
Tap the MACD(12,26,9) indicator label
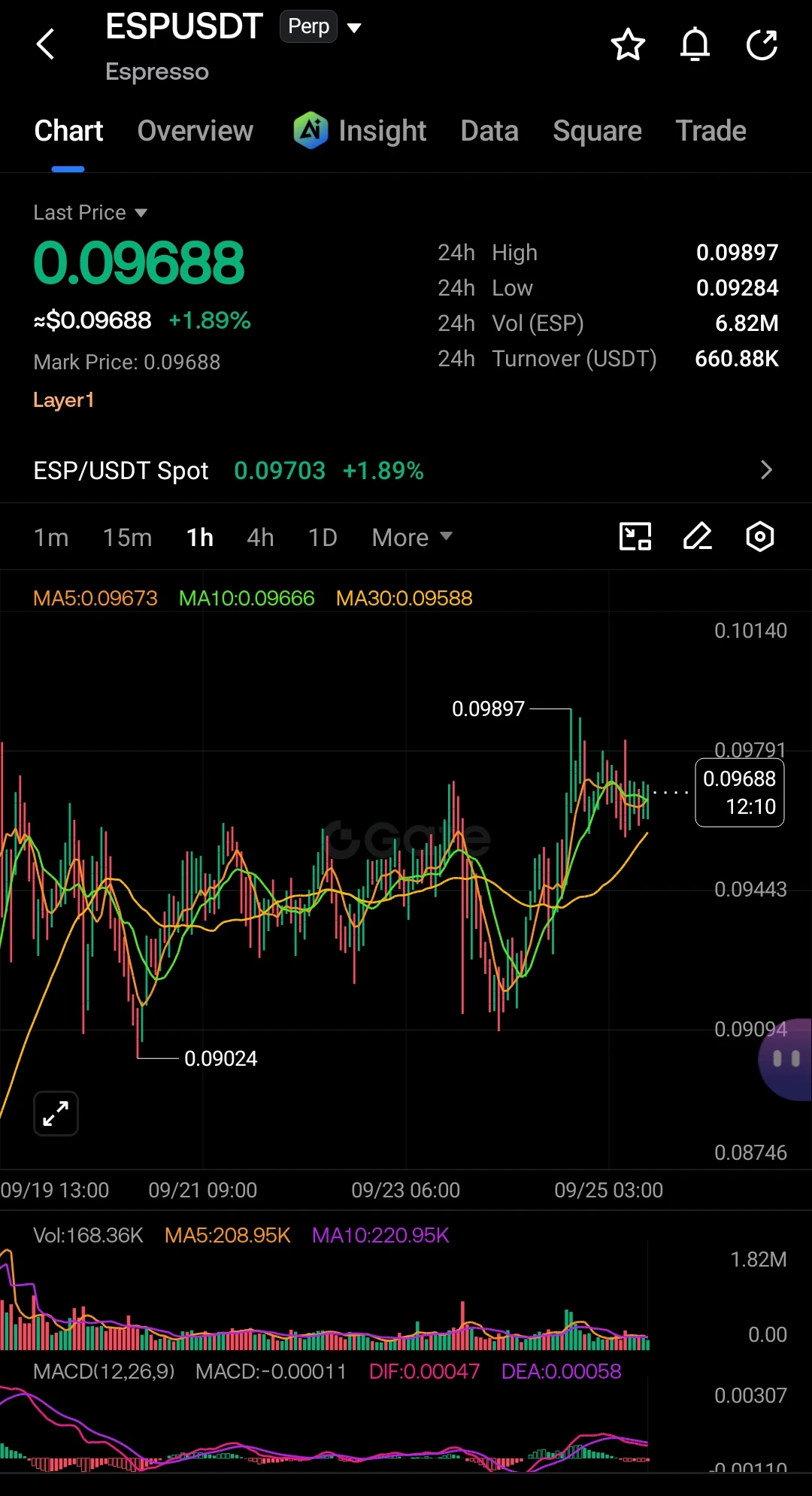pos(104,1371)
